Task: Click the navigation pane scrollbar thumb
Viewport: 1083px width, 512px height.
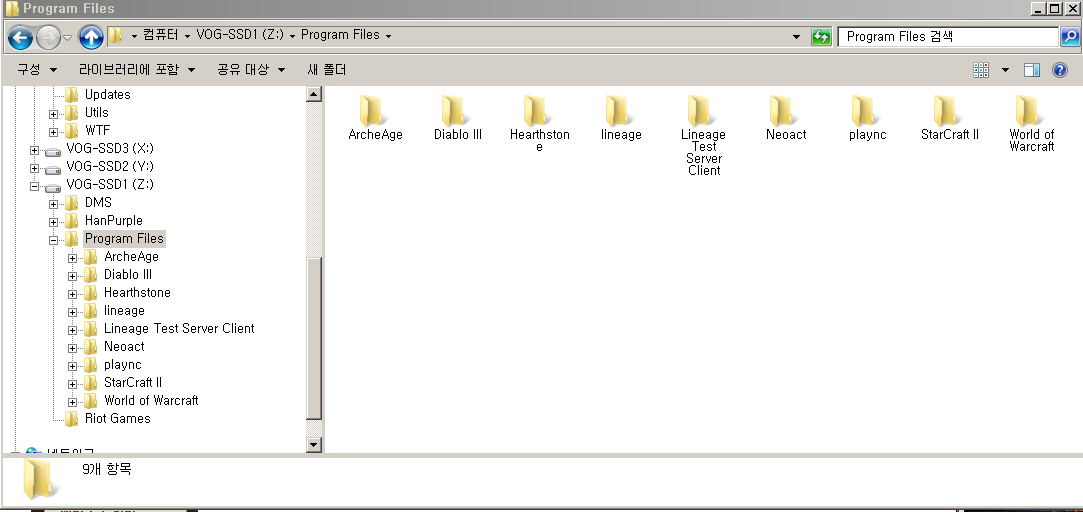Action: tap(314, 339)
